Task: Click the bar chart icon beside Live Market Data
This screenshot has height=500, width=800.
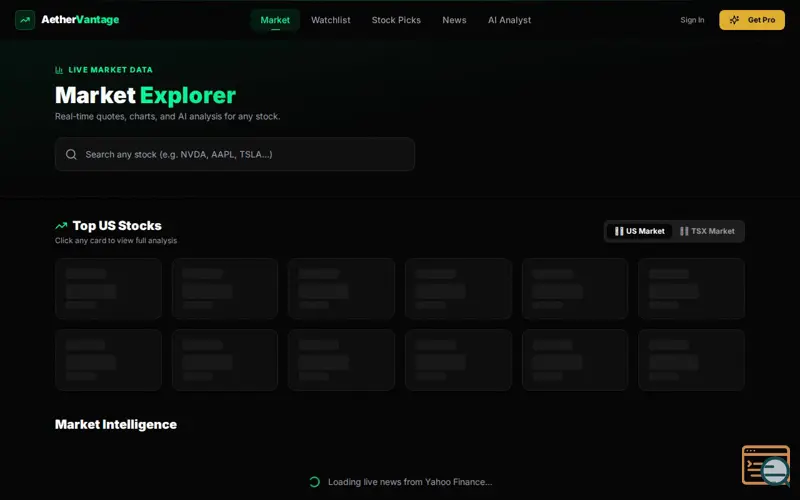Action: tap(59, 70)
